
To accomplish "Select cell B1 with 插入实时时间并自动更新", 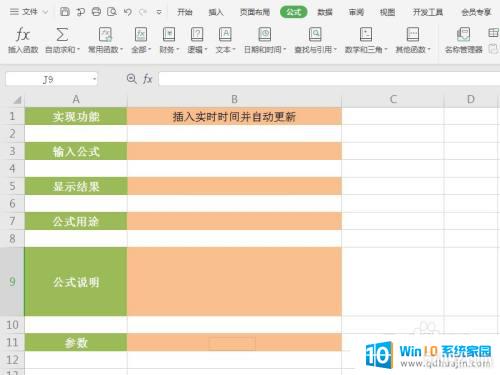I will pos(234,116).
